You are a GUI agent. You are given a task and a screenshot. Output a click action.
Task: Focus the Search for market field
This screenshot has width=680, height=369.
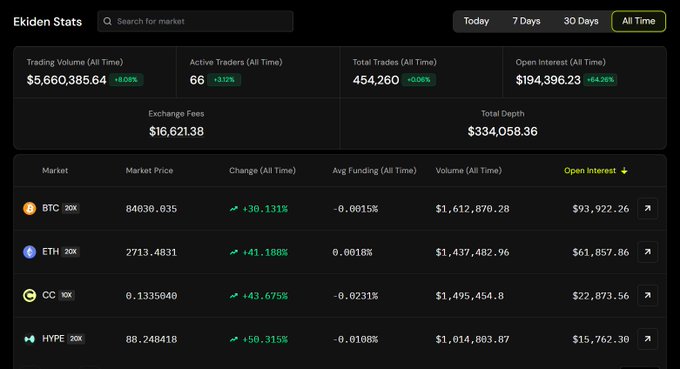195,21
